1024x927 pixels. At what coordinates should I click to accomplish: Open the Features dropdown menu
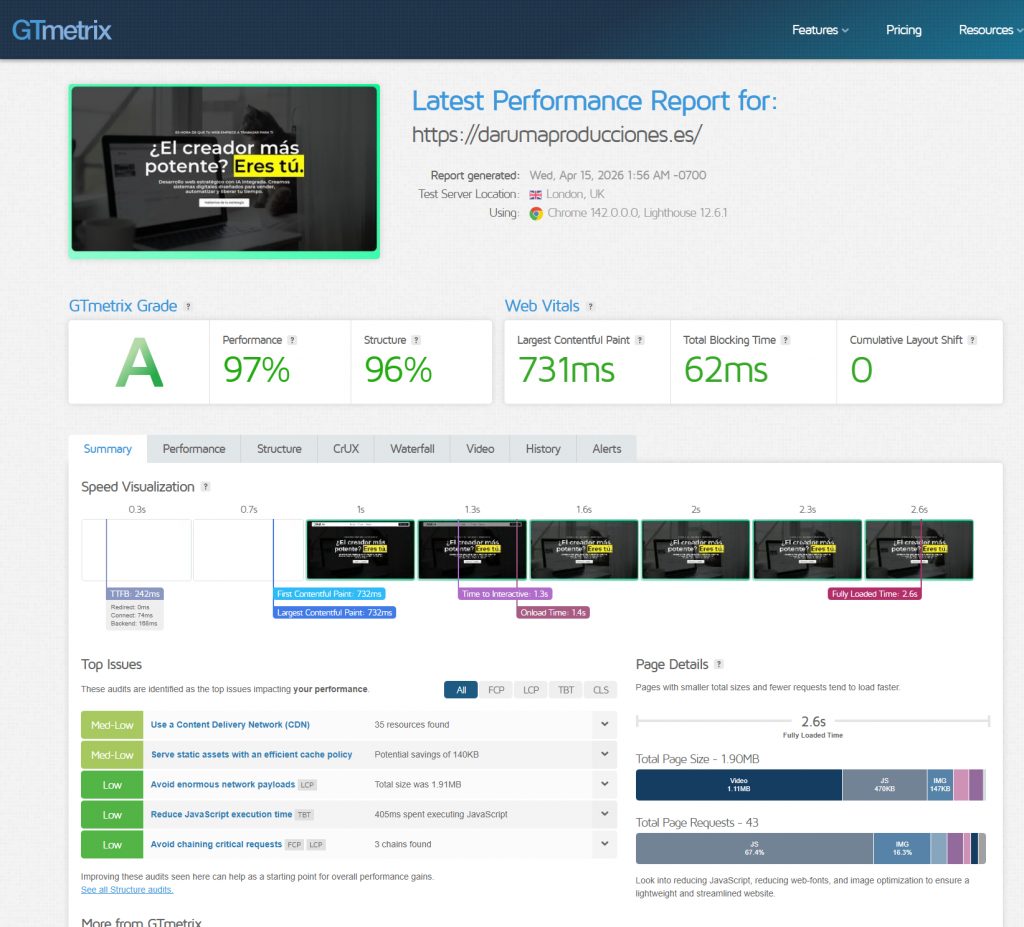click(820, 30)
